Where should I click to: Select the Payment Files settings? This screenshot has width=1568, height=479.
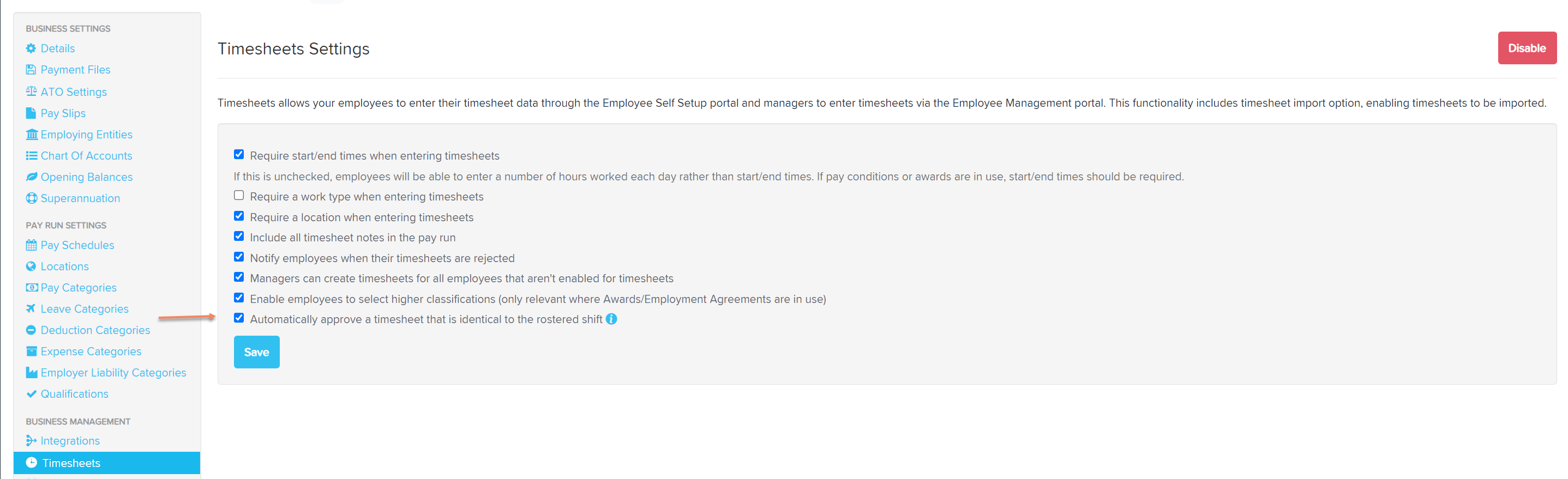coord(75,69)
